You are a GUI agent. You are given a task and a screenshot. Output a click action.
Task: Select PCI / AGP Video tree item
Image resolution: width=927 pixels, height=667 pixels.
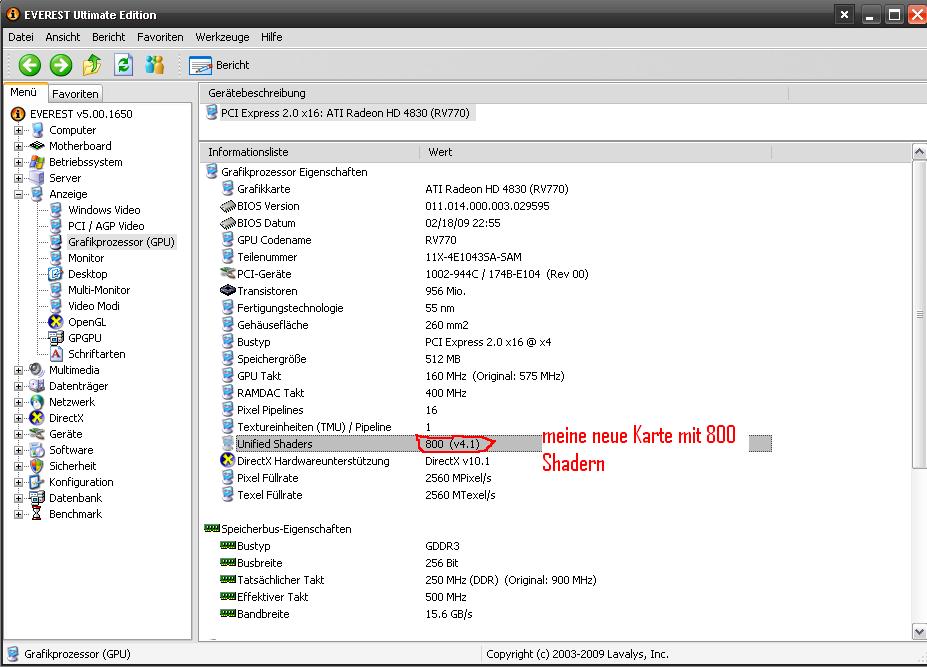tap(106, 226)
